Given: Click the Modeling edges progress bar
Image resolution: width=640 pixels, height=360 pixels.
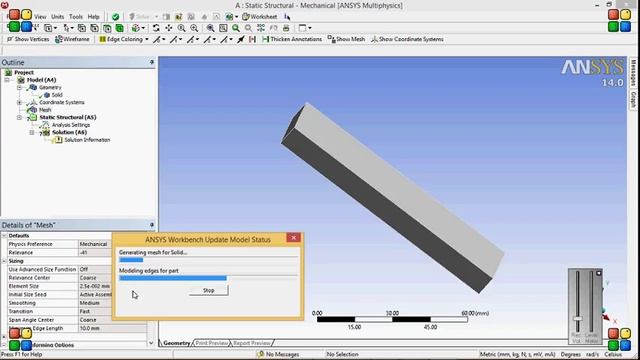Looking at the screenshot, I should [208, 278].
